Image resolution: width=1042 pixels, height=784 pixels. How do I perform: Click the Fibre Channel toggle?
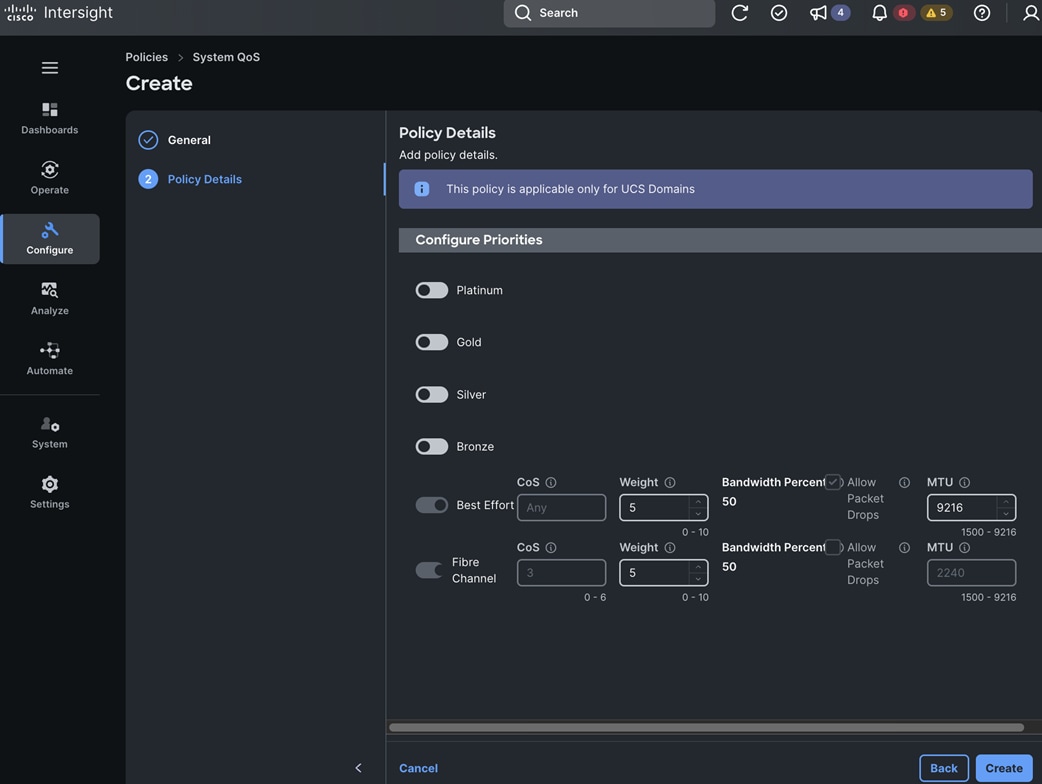point(429,570)
